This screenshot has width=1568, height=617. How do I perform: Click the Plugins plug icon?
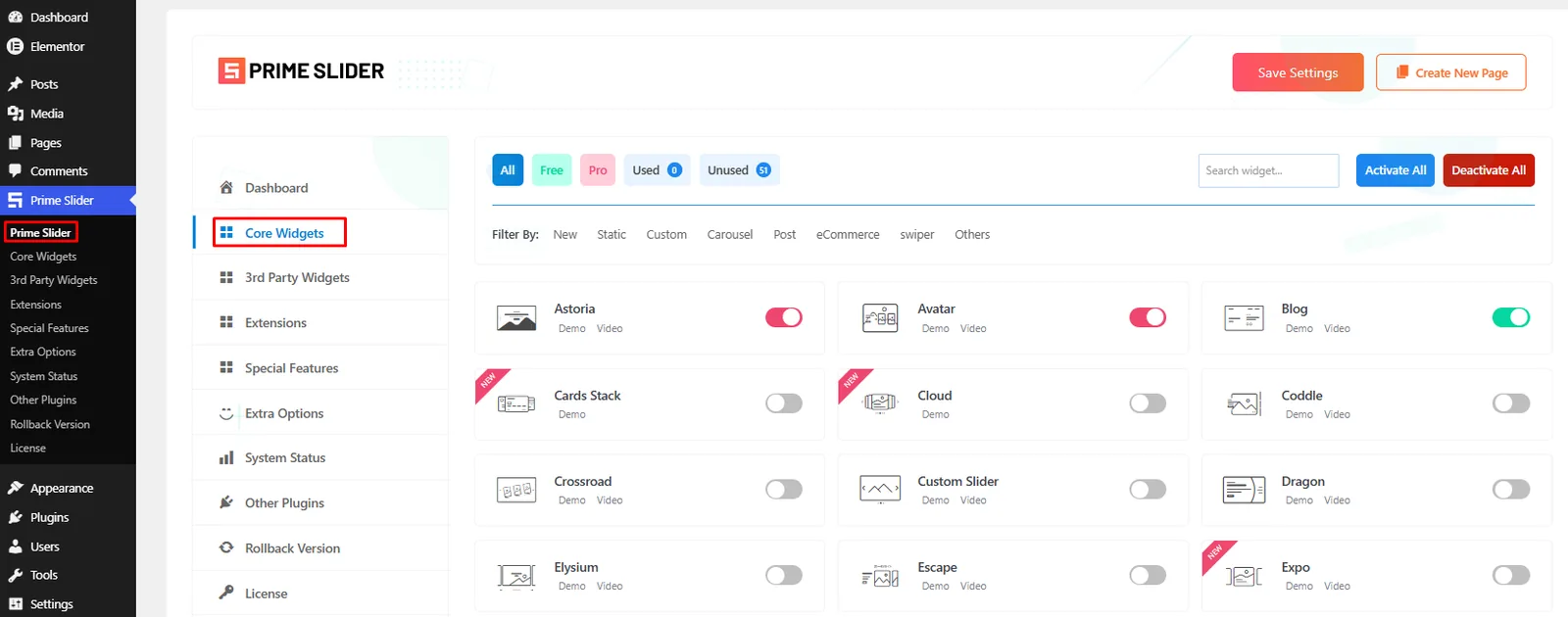pos(15,517)
